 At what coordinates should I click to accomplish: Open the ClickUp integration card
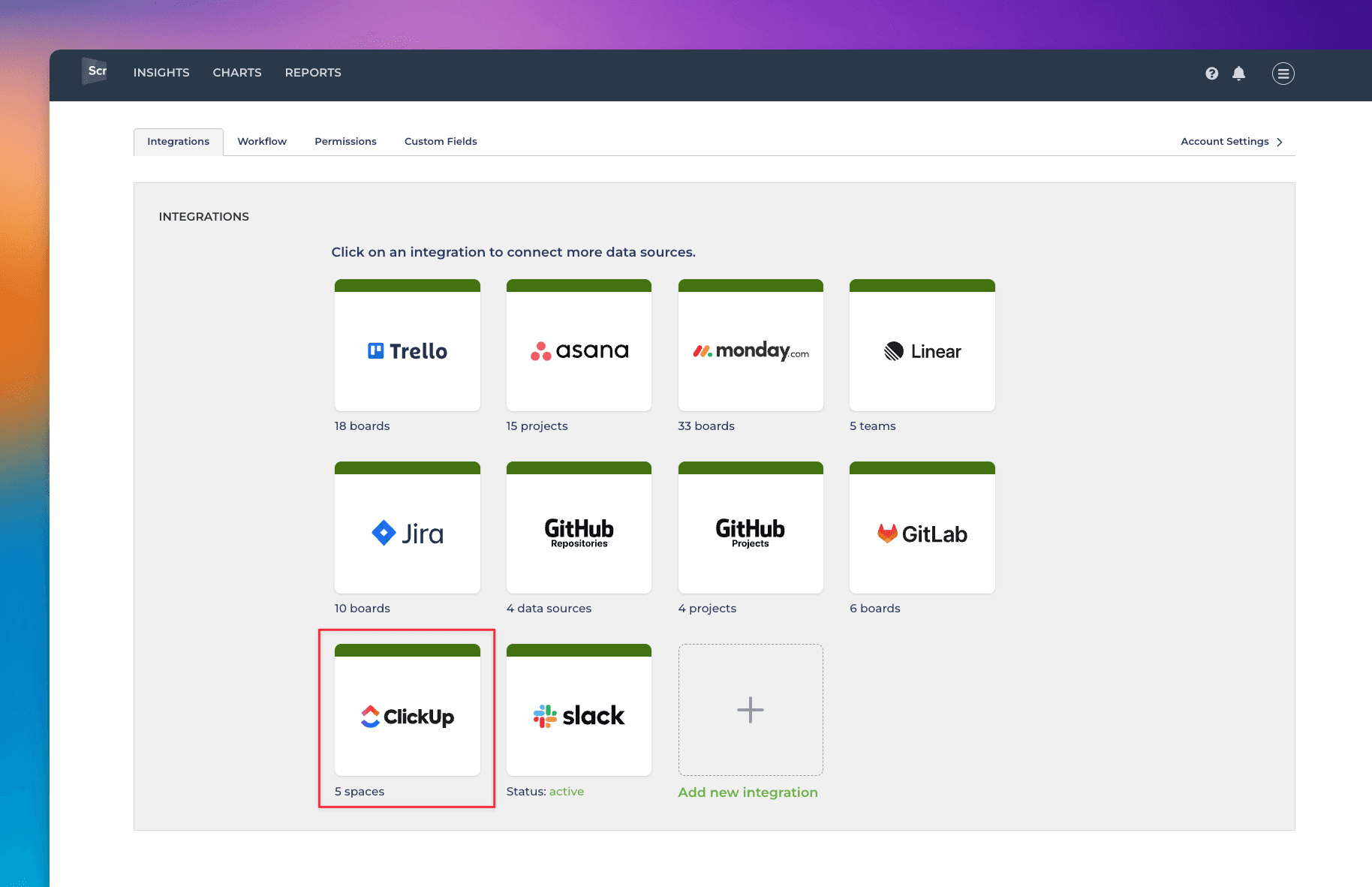coord(408,710)
